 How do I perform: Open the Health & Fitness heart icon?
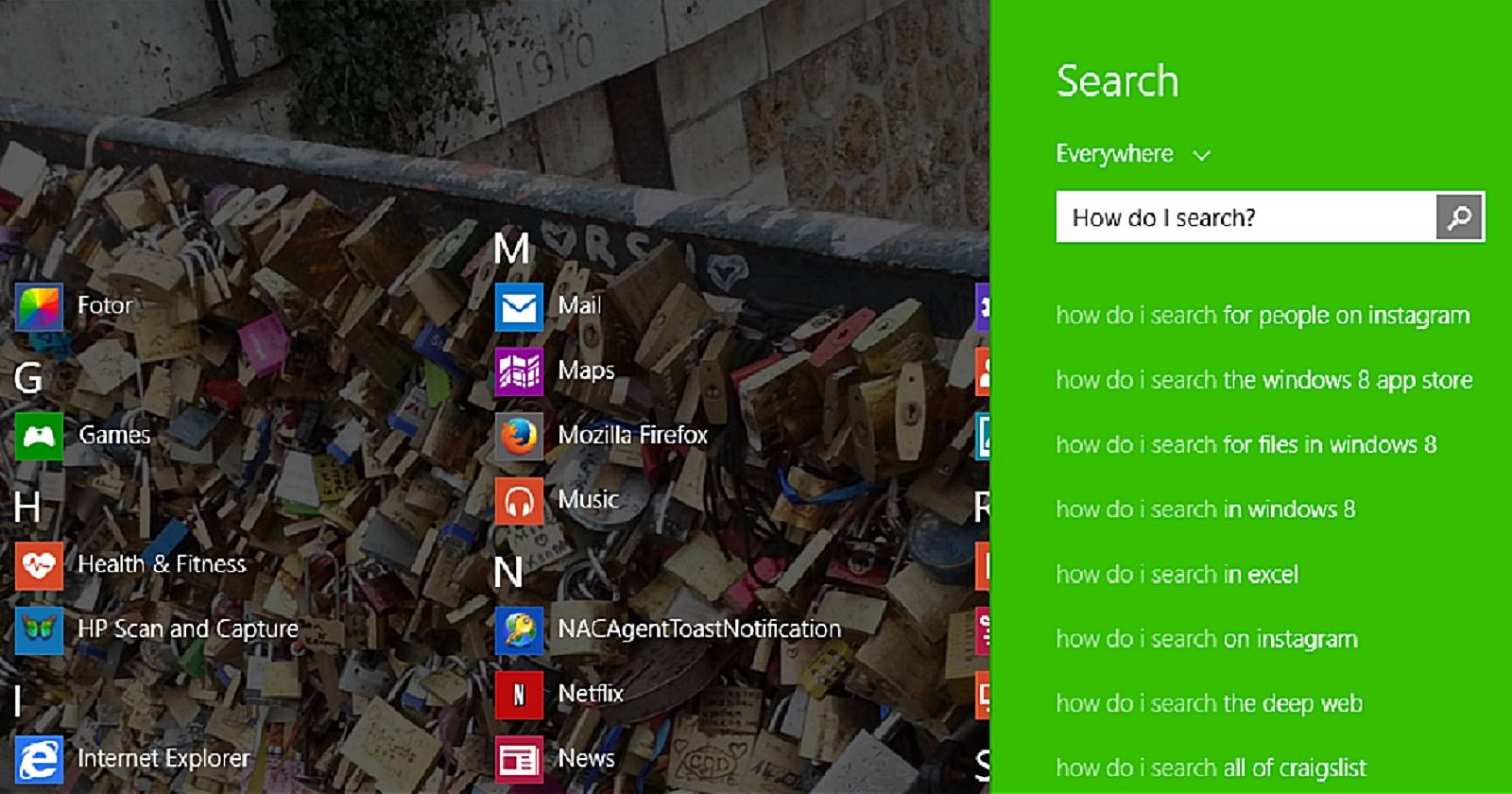(39, 565)
